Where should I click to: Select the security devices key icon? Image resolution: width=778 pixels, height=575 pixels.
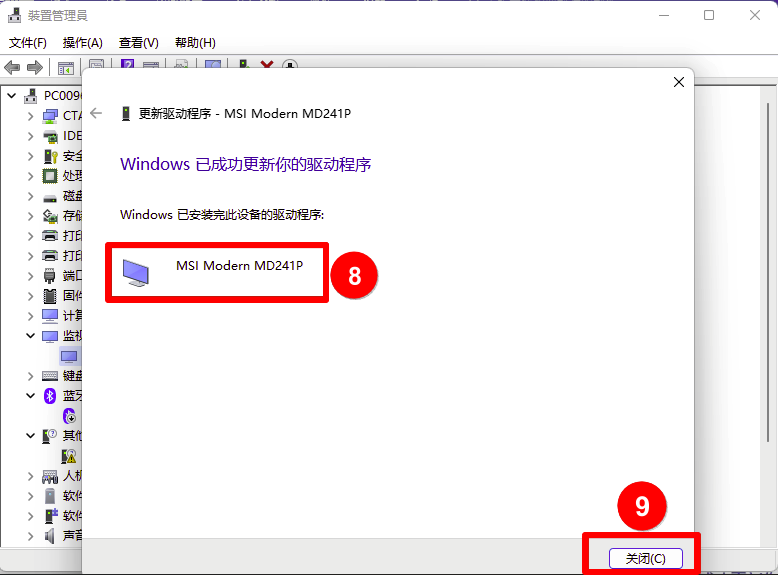point(50,156)
